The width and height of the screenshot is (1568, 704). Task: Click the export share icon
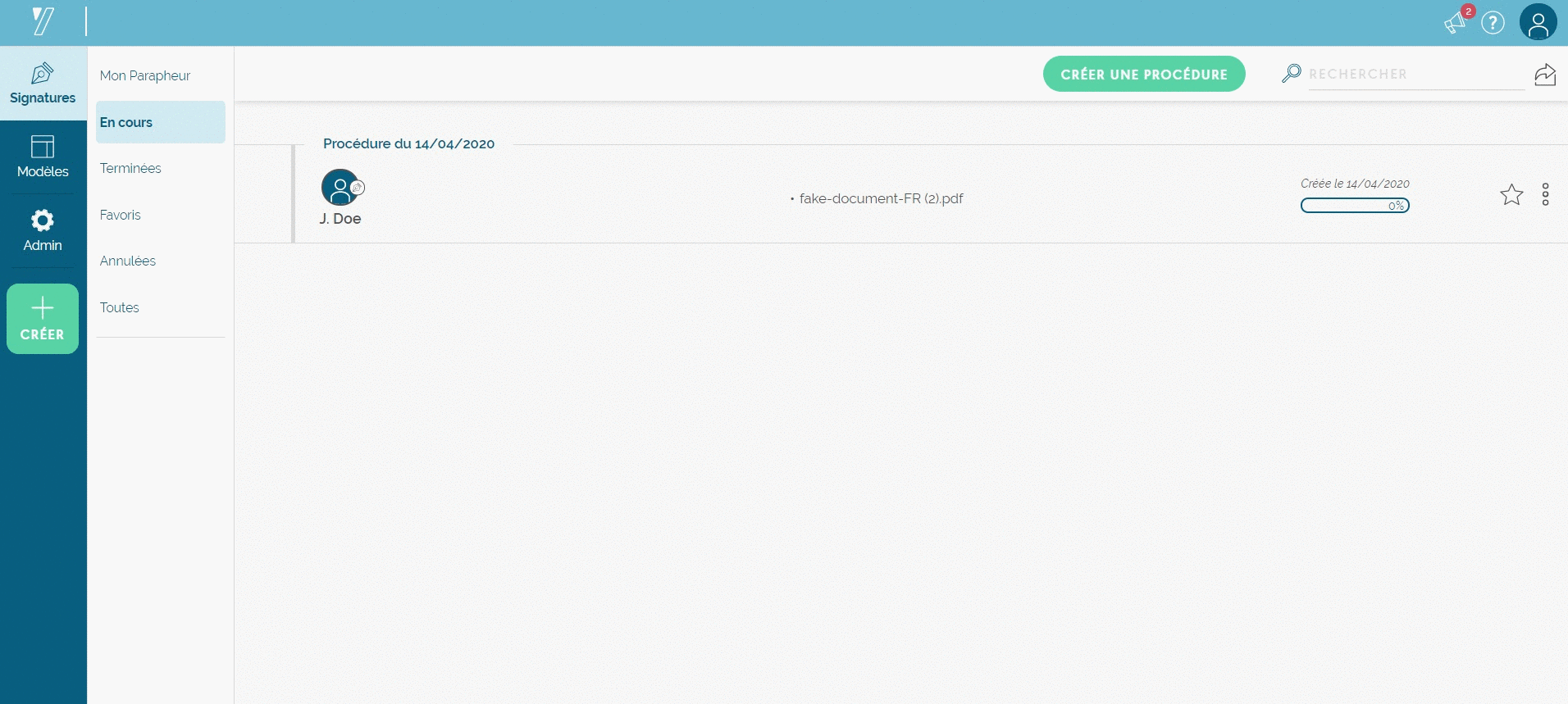point(1545,75)
